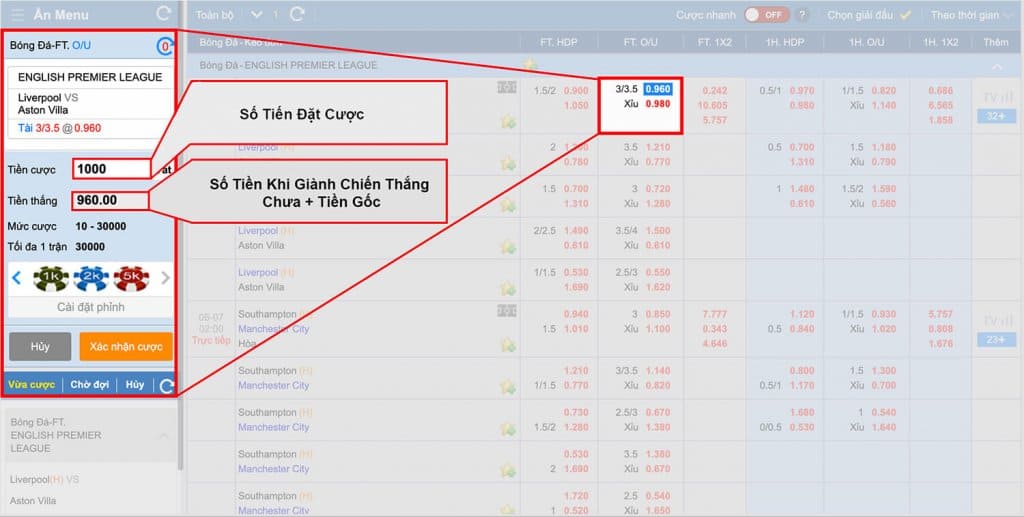Expand the Toàn bộ dropdown chevron
This screenshot has height=517, width=1024.
click(257, 14)
